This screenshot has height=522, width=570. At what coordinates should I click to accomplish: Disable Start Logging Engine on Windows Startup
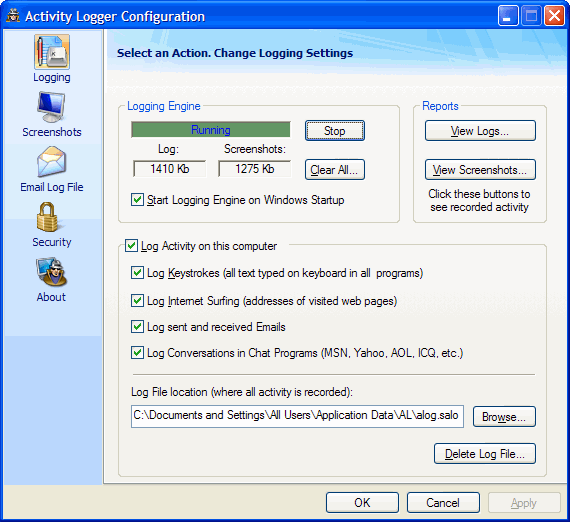[137, 200]
